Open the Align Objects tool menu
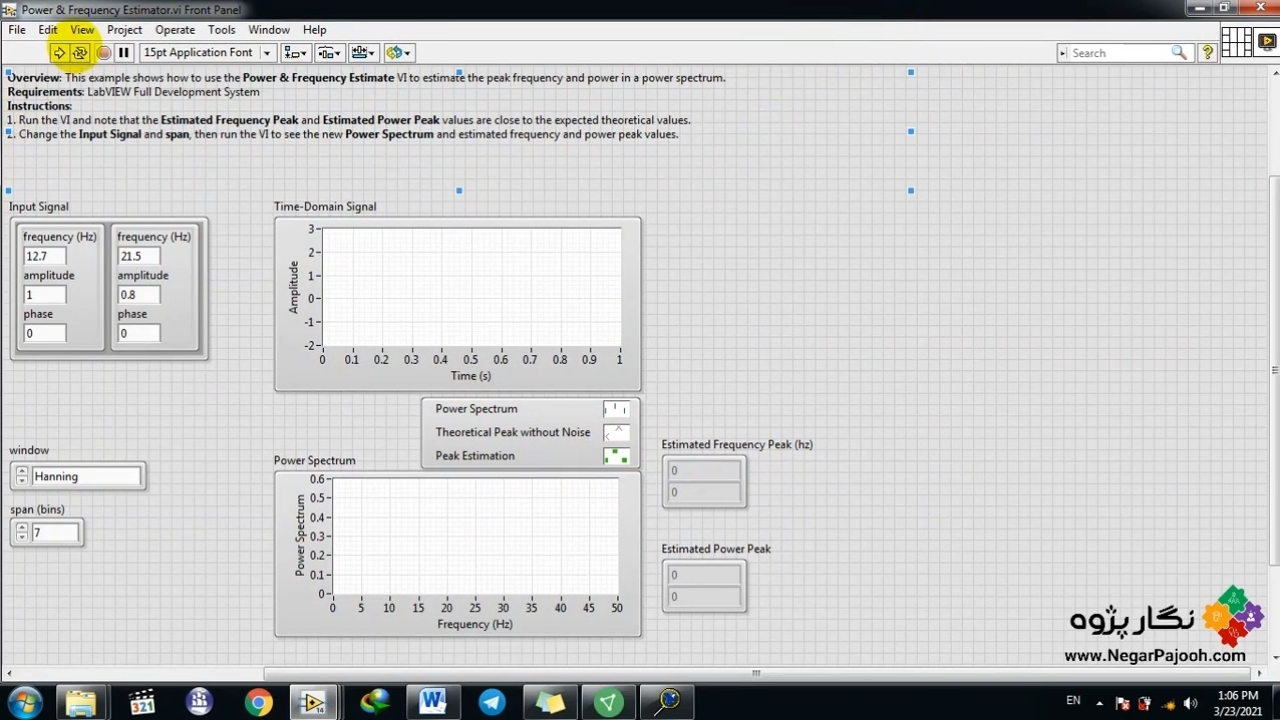Viewport: 1280px width, 720px height. [x=295, y=53]
